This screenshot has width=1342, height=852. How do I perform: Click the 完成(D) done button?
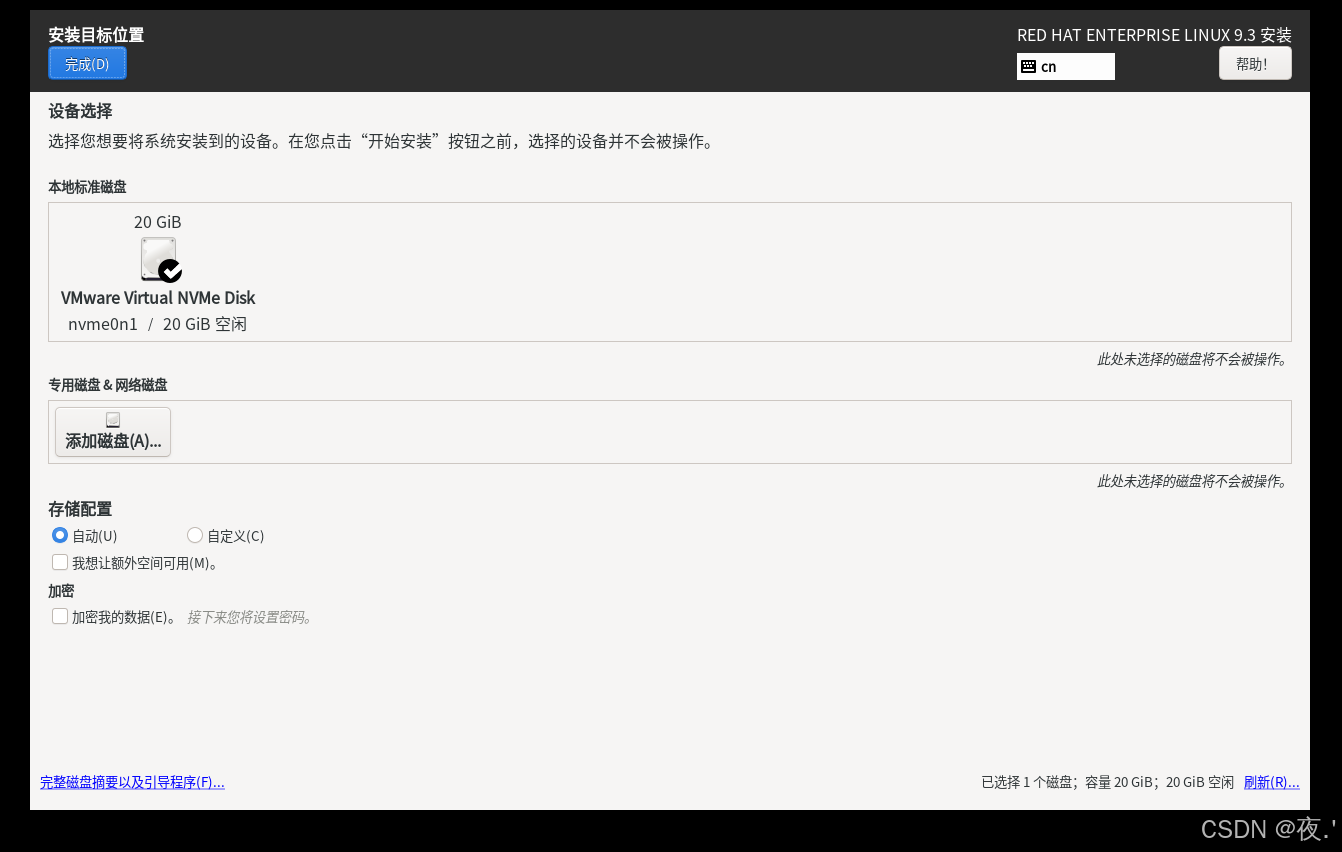click(87, 64)
